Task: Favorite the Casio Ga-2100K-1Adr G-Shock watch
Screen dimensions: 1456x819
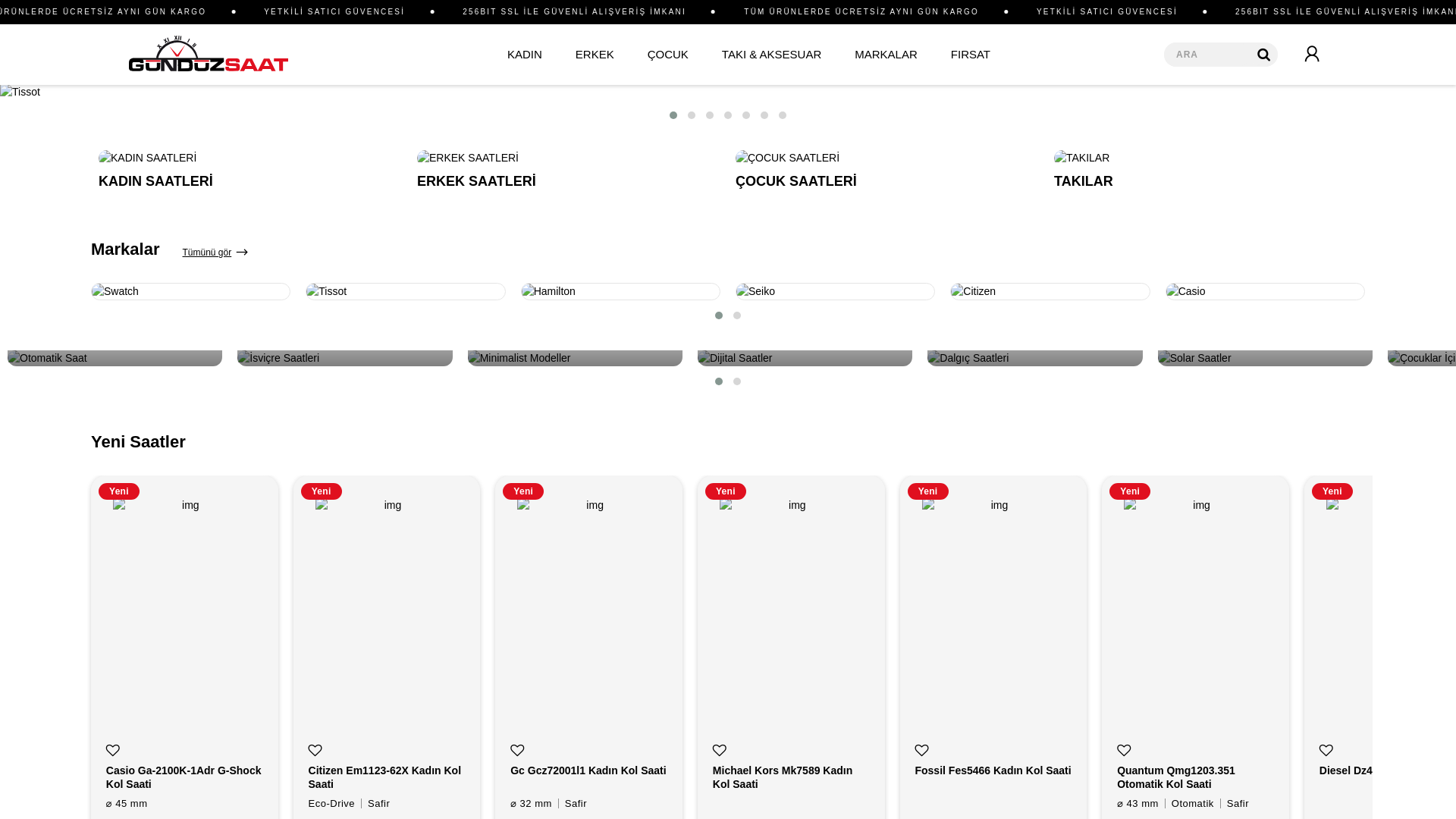Action: (x=113, y=750)
